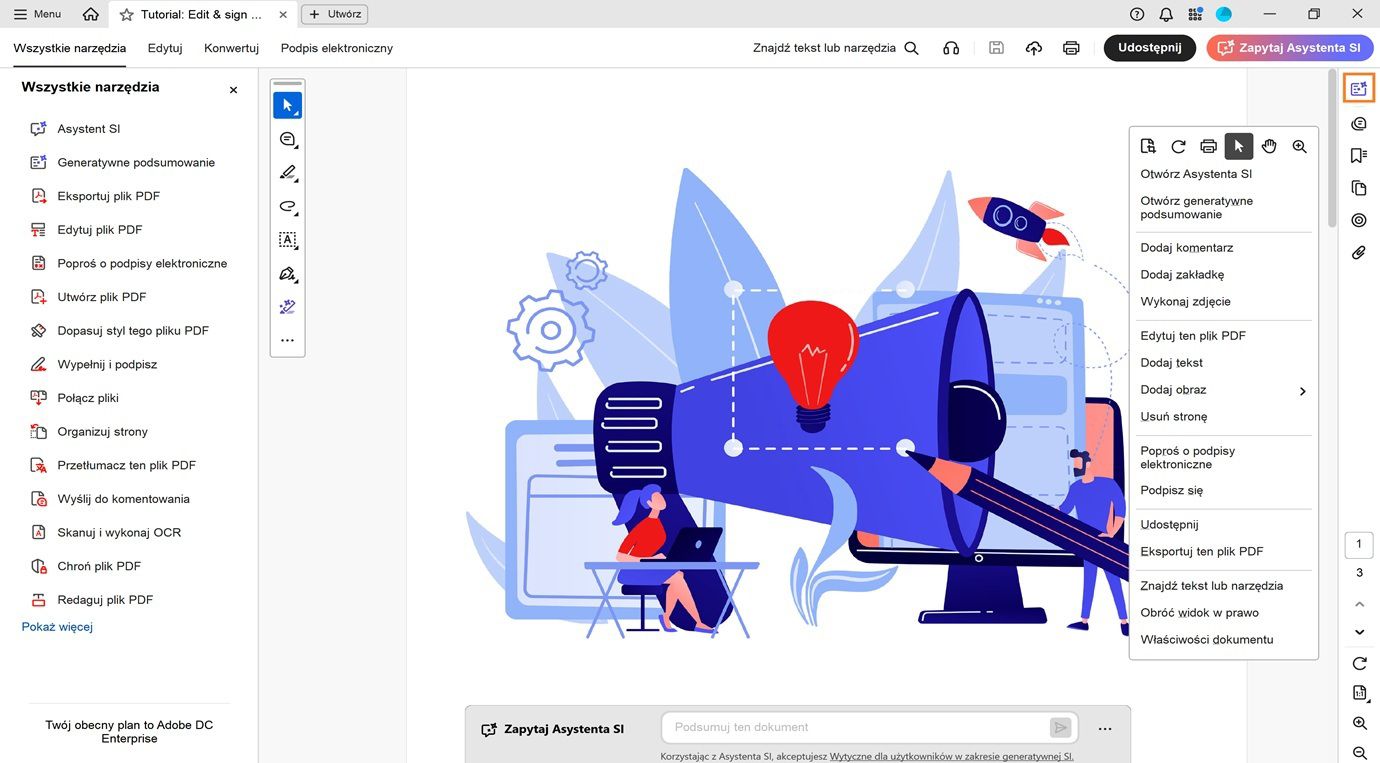Show the bookmarks panel from right rail
The width and height of the screenshot is (1380, 763).
1358,156
